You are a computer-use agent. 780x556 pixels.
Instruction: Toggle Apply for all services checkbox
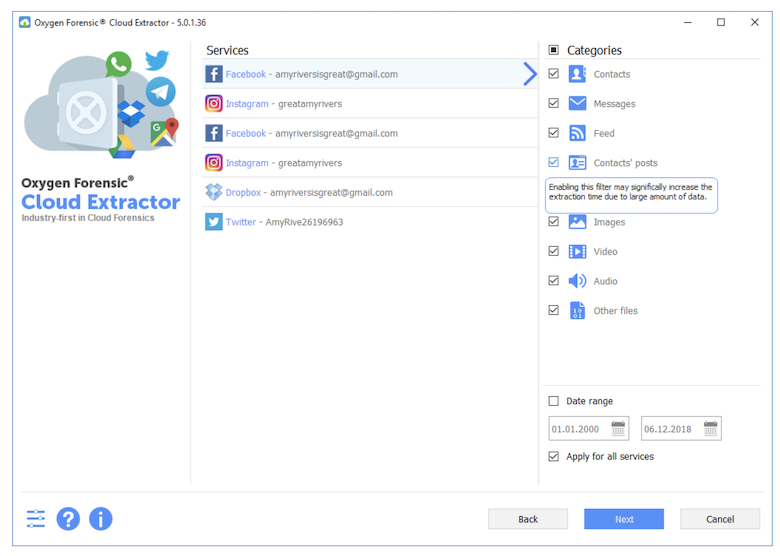[553, 456]
